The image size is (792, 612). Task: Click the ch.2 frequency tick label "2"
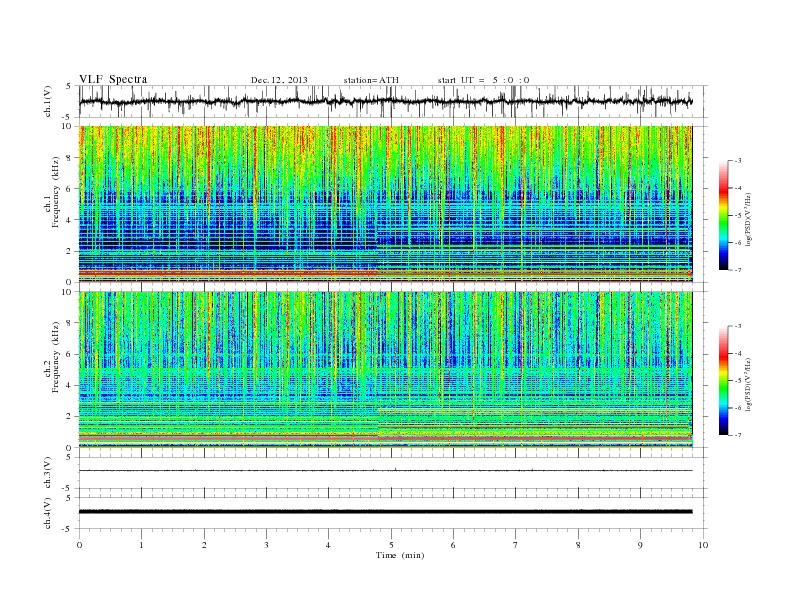(69, 417)
